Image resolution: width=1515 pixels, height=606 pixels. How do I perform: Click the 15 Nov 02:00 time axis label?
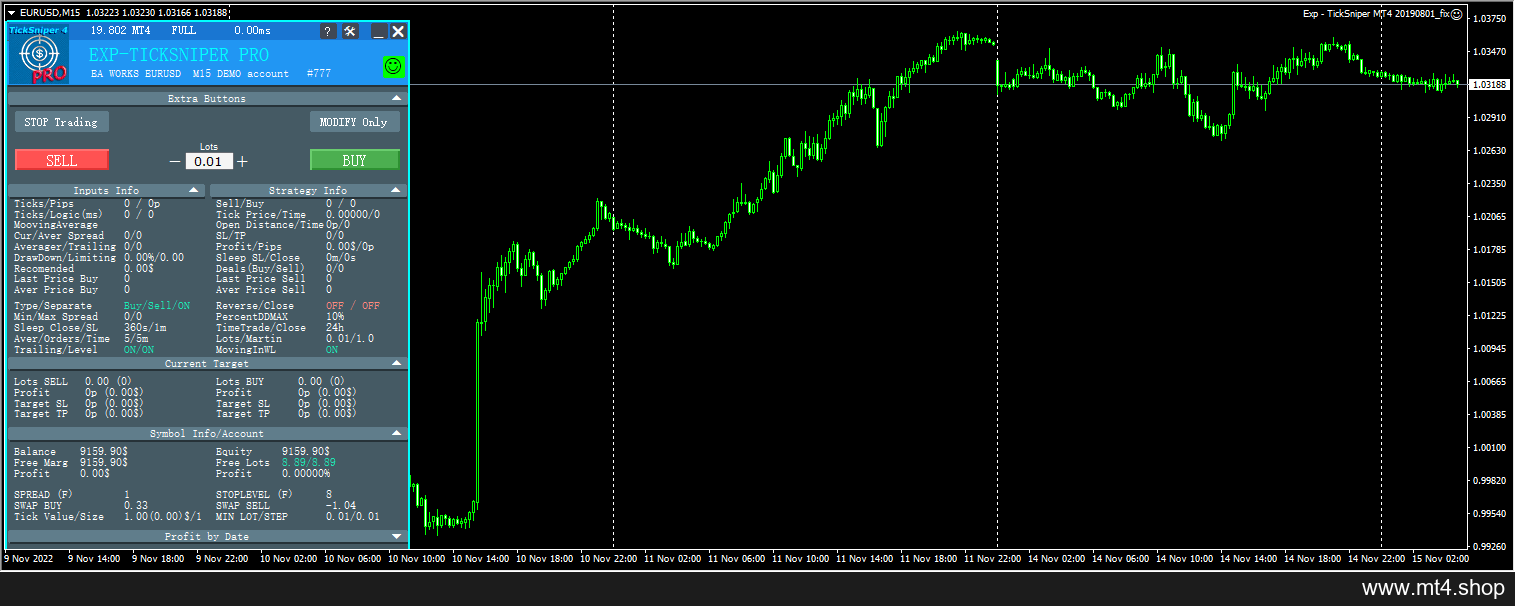coord(1439,558)
